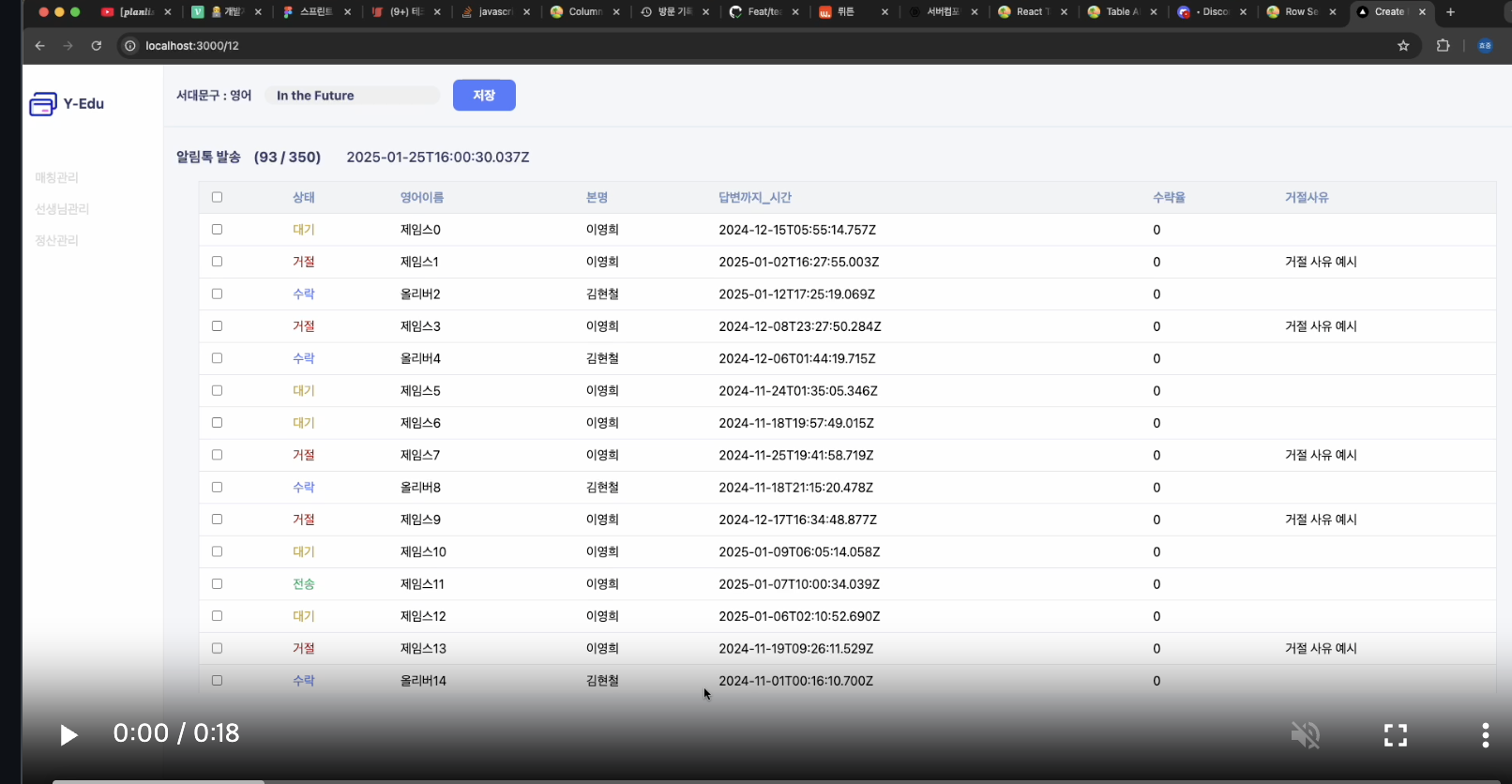Click the blue 저장 button

click(x=484, y=96)
